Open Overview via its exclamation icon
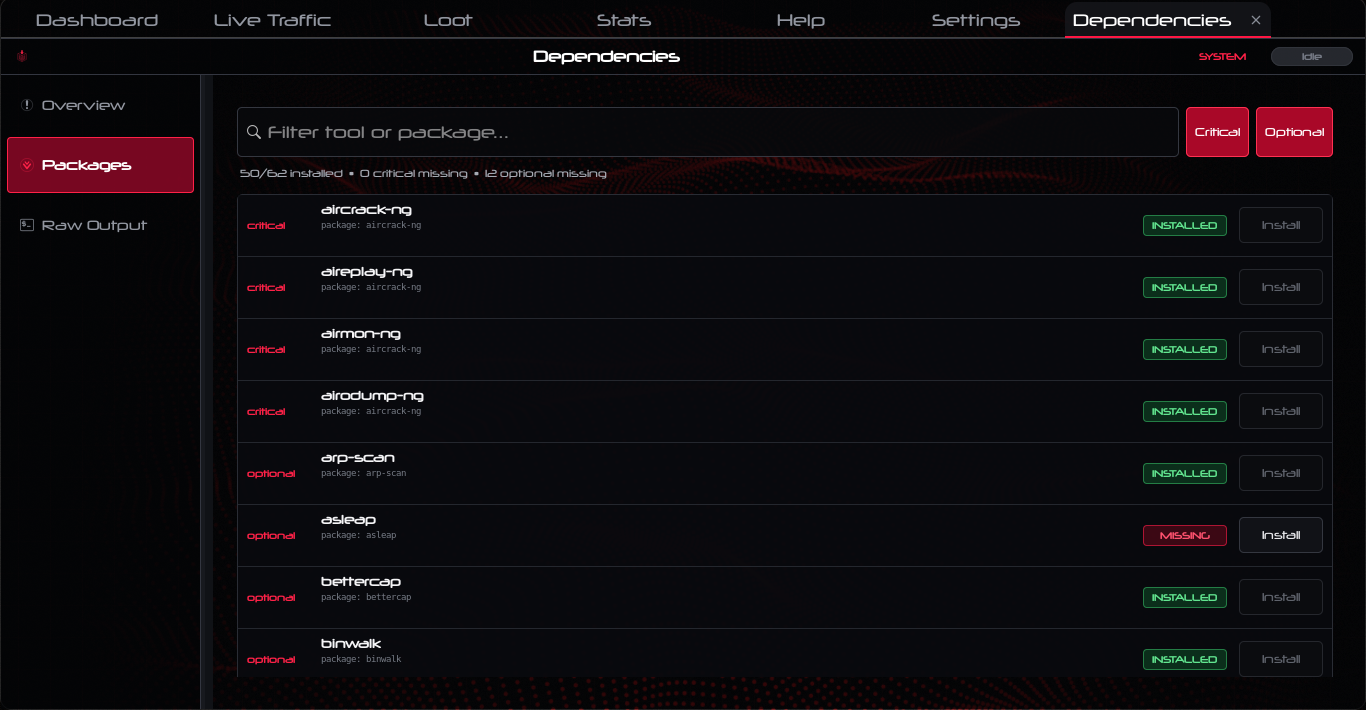 coord(27,105)
